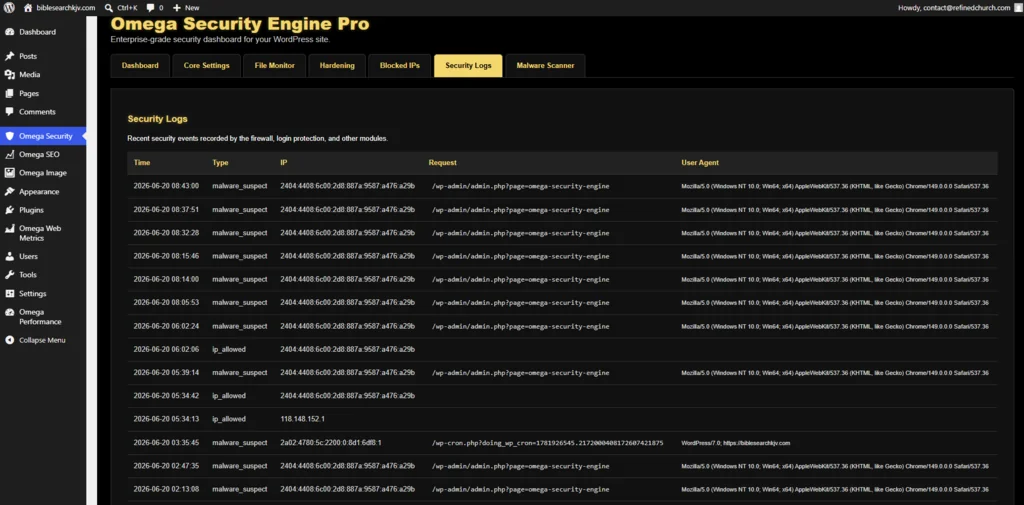Click ip_allowed in the 06:02:06 row
This screenshot has height=505, width=1024.
point(229,350)
